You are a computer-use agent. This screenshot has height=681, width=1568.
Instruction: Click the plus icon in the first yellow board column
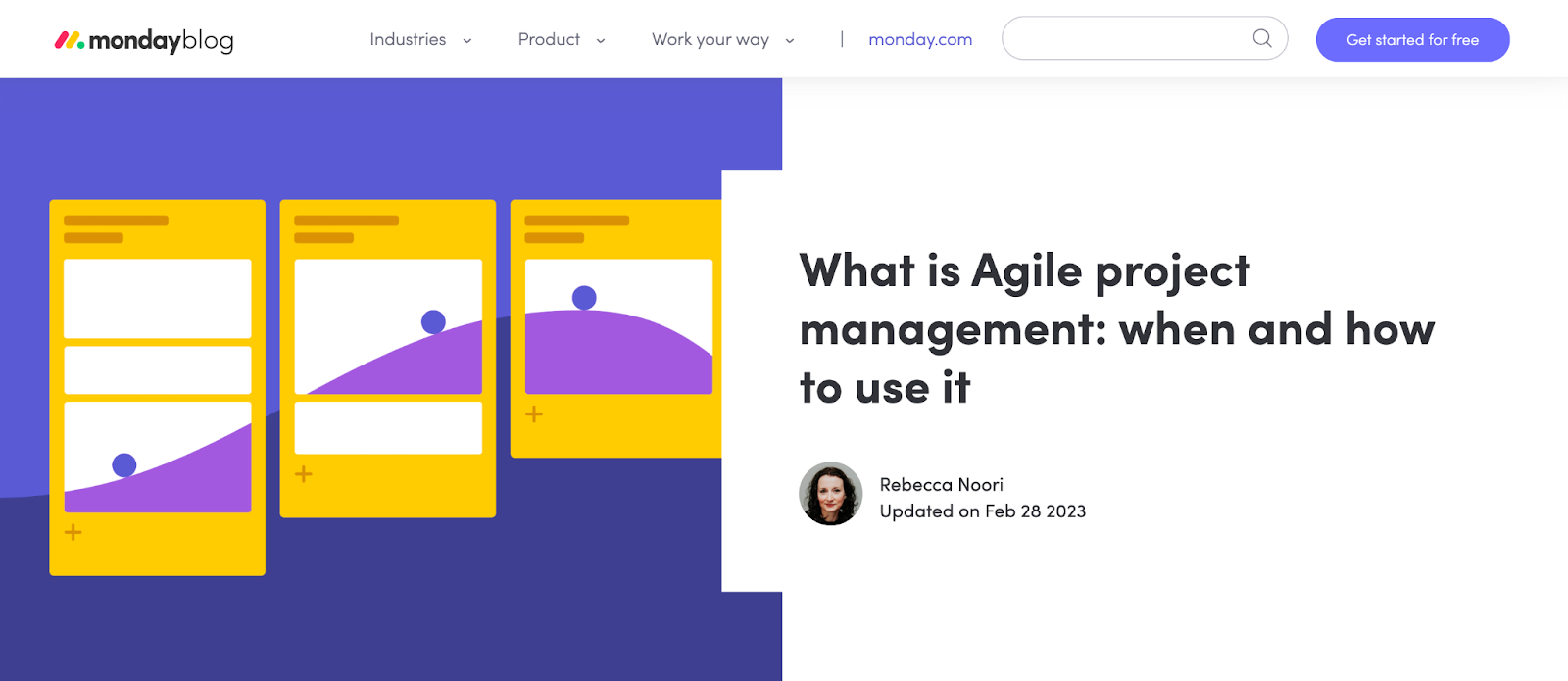tap(73, 533)
